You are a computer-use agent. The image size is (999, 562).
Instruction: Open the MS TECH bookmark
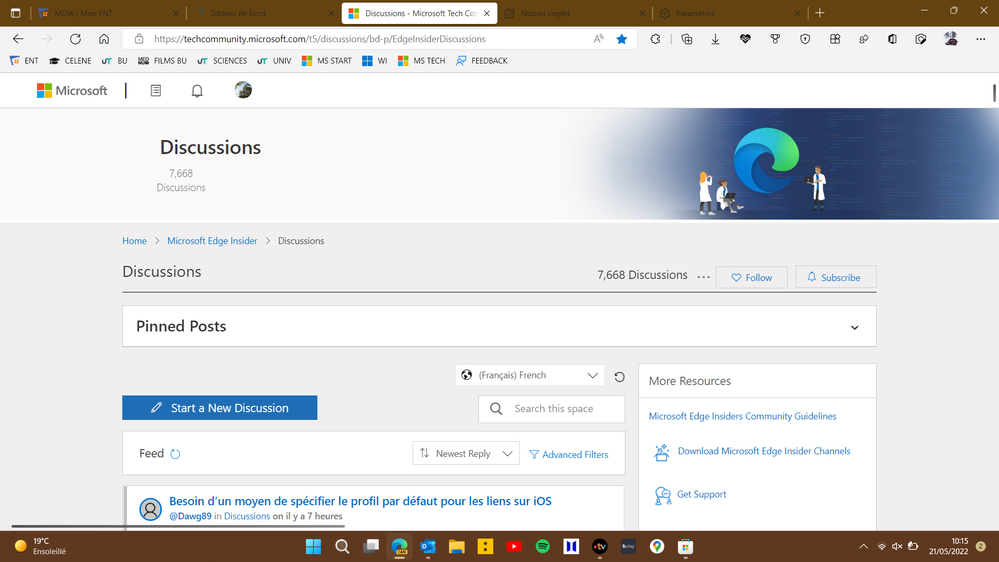point(421,61)
